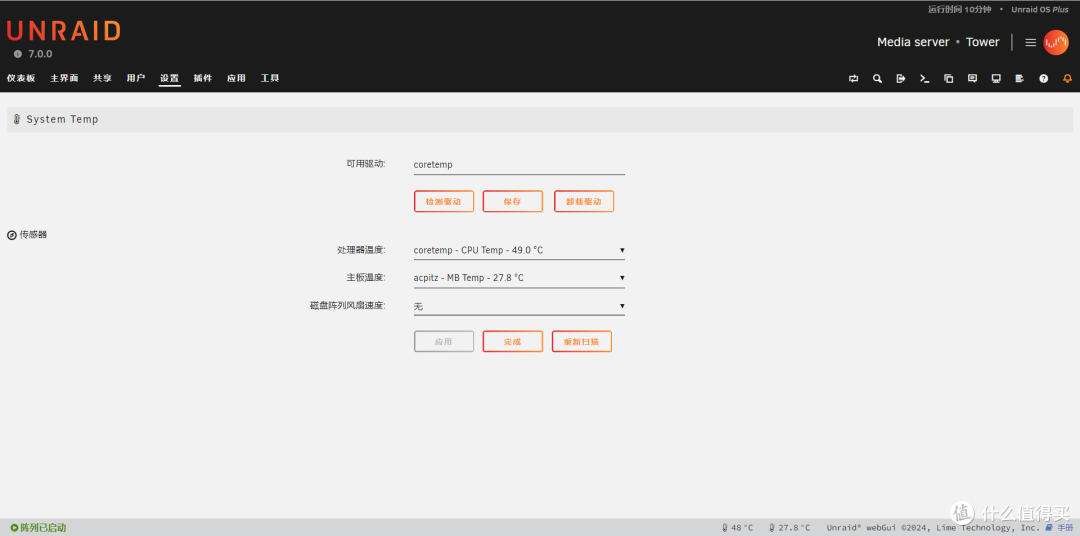Click the array started status icon
Viewport: 1080px width, 536px height.
[x=14, y=528]
